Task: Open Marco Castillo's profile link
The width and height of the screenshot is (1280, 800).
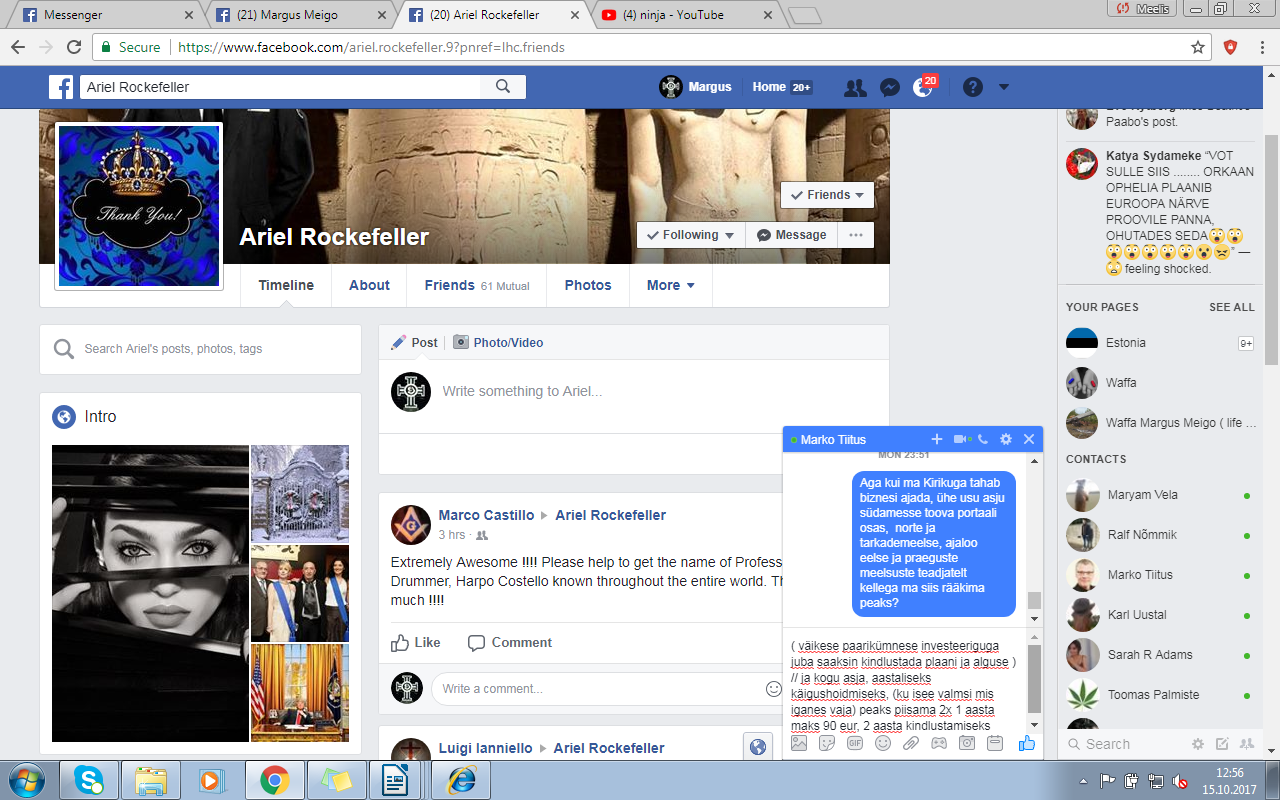Action: [x=486, y=515]
